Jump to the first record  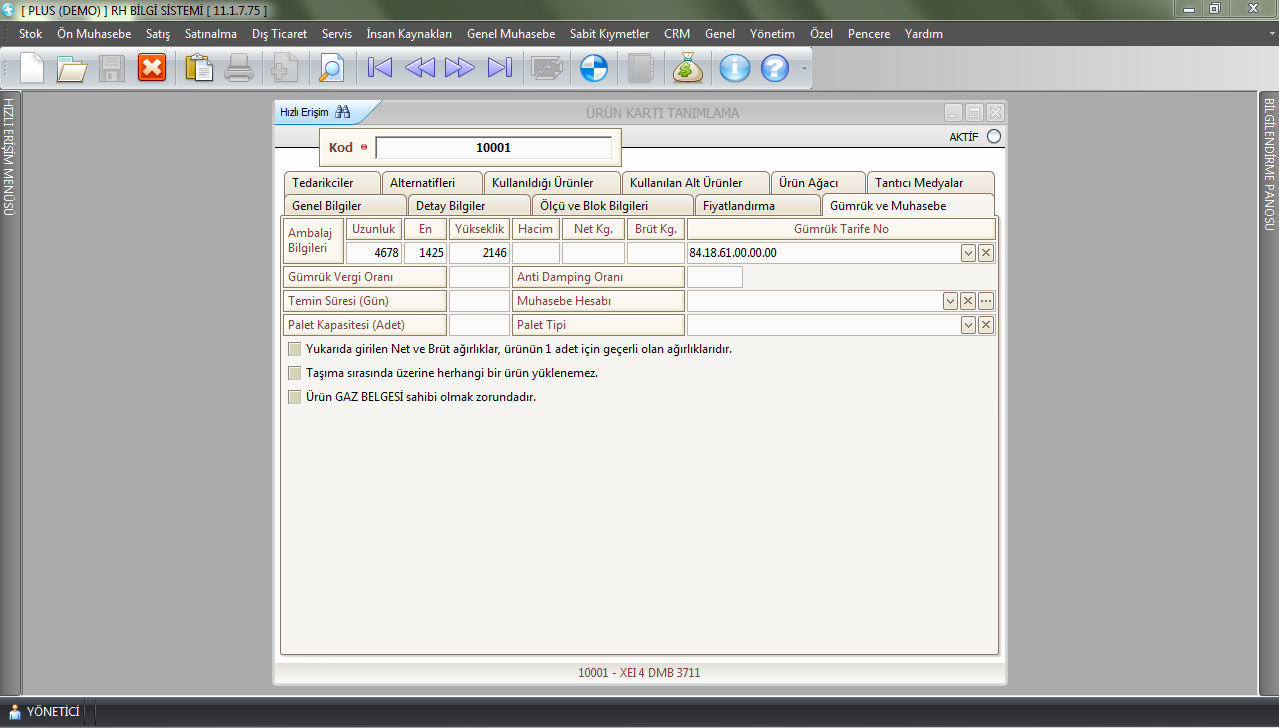click(380, 68)
